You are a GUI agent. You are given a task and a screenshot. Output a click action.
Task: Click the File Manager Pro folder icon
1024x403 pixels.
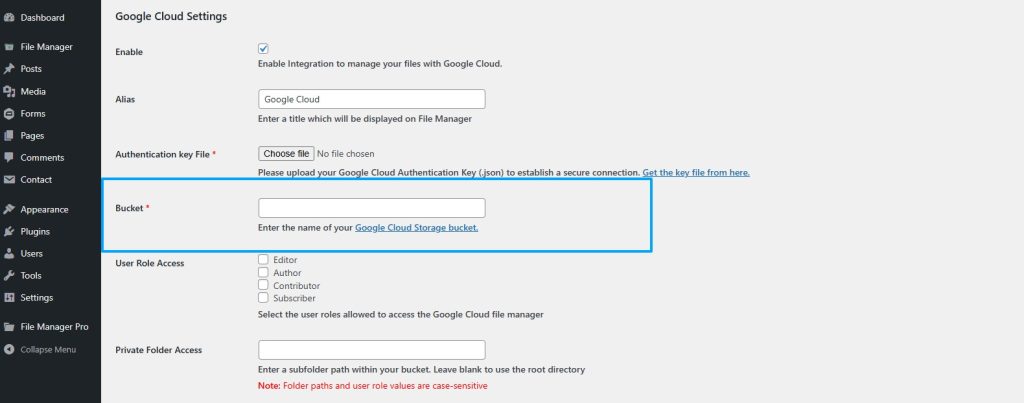pos(9,327)
